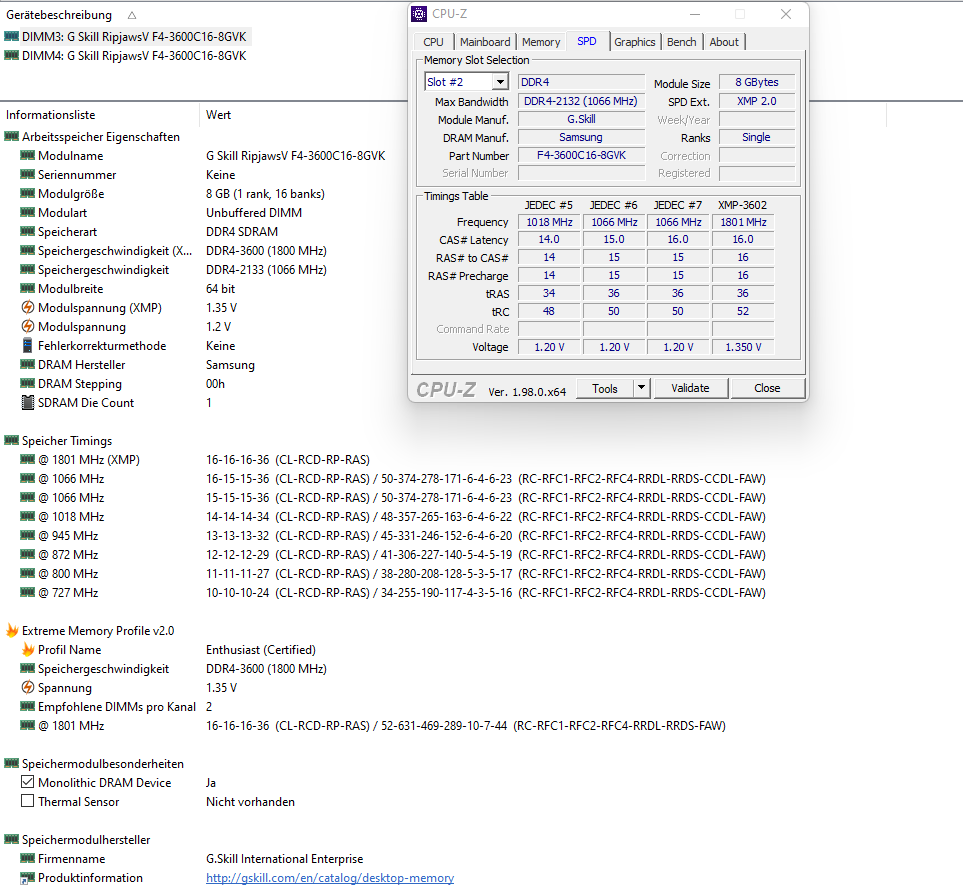Click the JEDEC #5 frequency 1018 MHz cell
The width and height of the screenshot is (963, 890).
tap(549, 222)
